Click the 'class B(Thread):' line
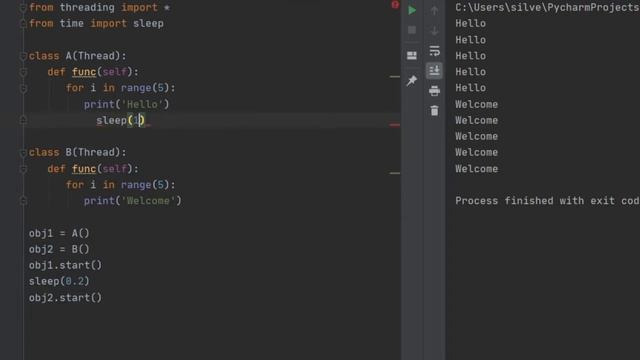Screen dimensions: 640x360 coord(78,152)
